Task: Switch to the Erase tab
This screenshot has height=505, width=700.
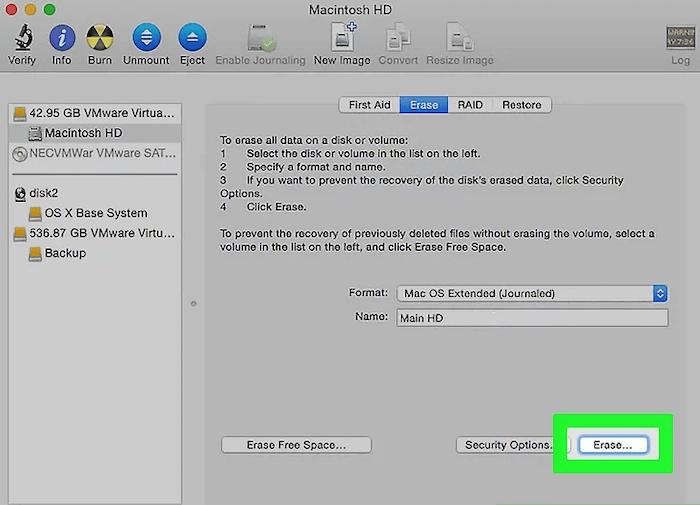Action: (x=424, y=105)
